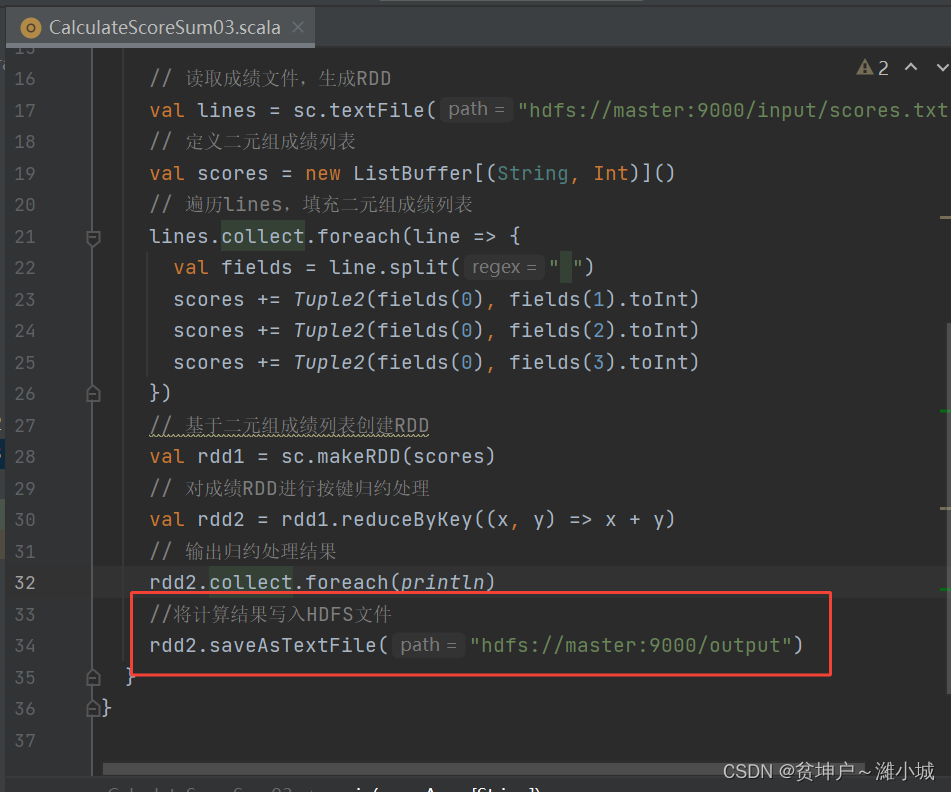Click line number 16 in the gutter
This screenshot has width=951, height=792.
(x=25, y=79)
